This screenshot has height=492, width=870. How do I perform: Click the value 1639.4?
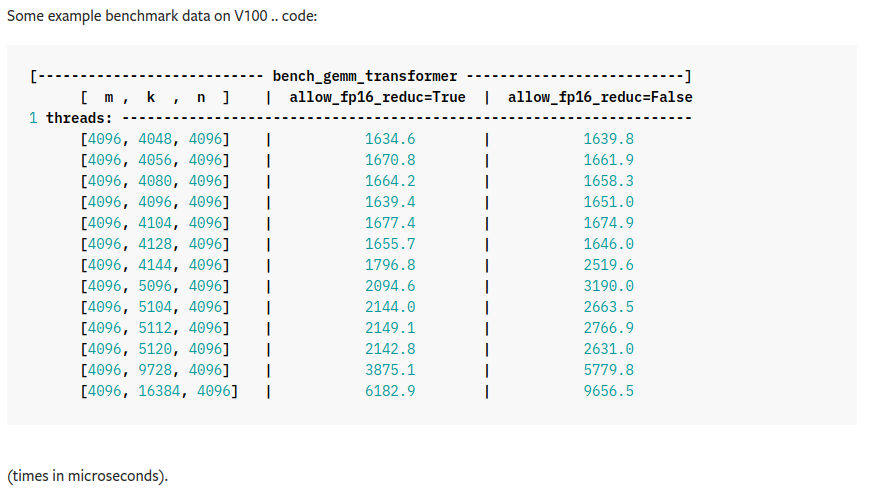tap(390, 202)
